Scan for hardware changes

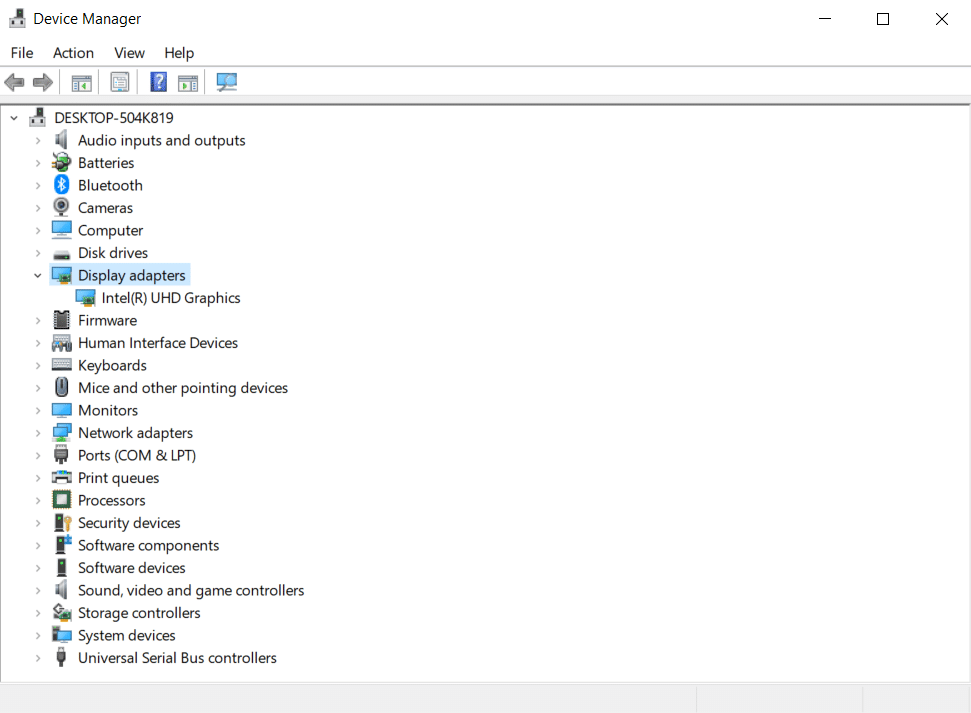pyautogui.click(x=226, y=81)
